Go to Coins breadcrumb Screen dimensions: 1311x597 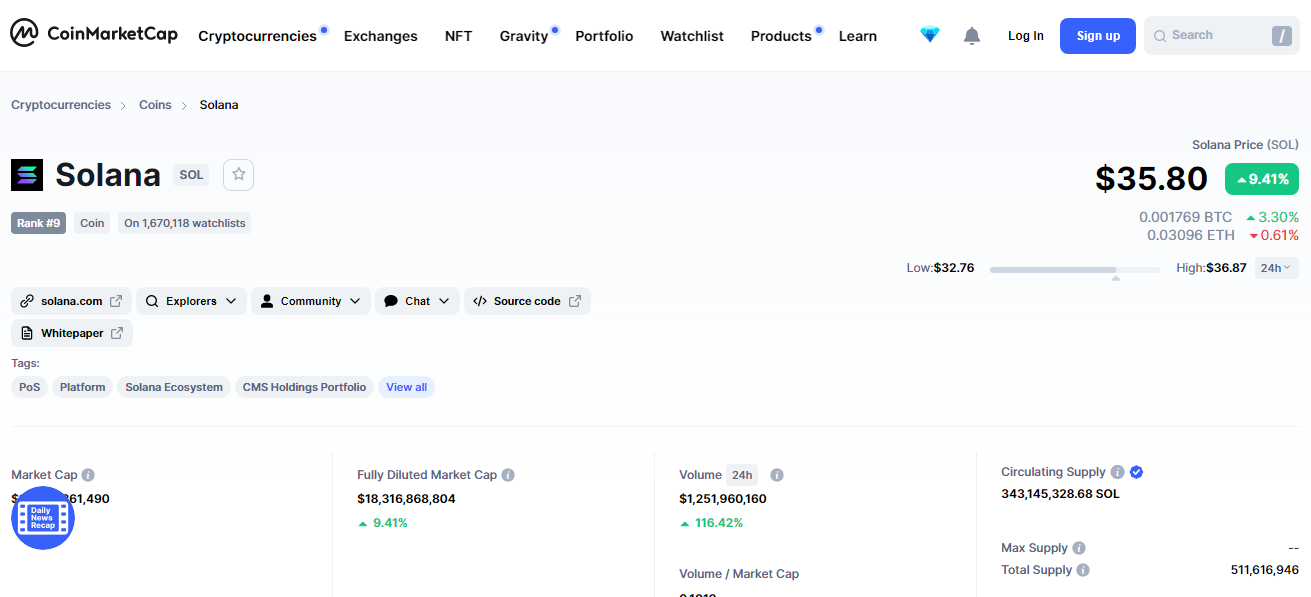[155, 105]
